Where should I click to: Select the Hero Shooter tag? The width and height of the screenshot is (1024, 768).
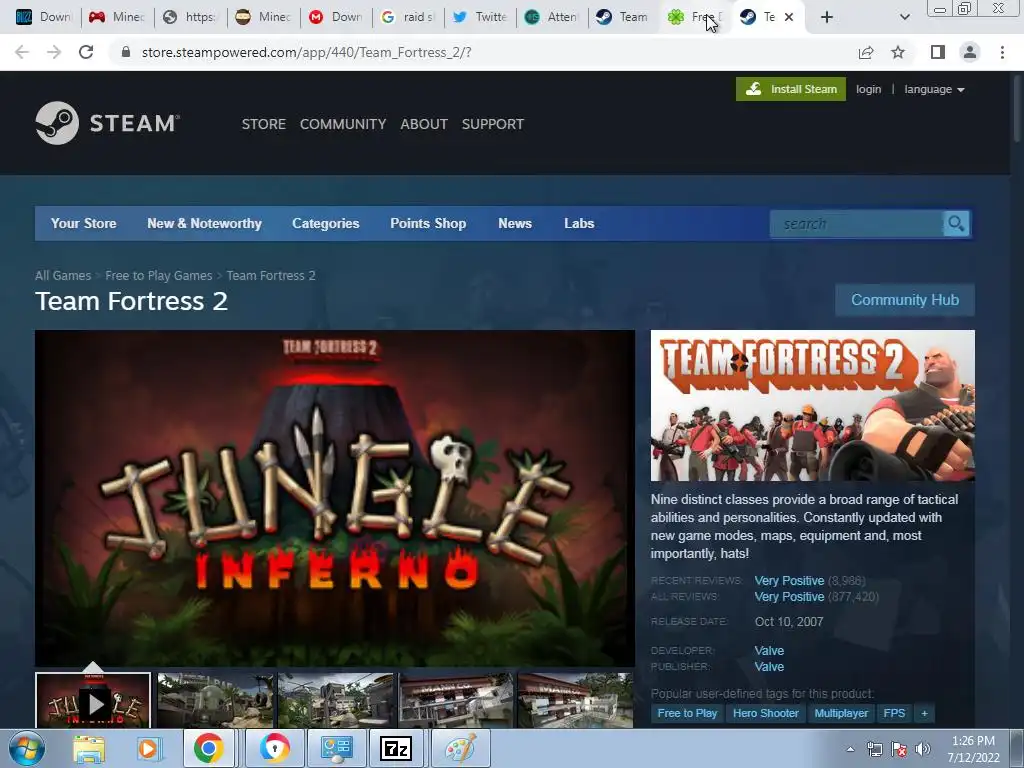[x=765, y=713]
